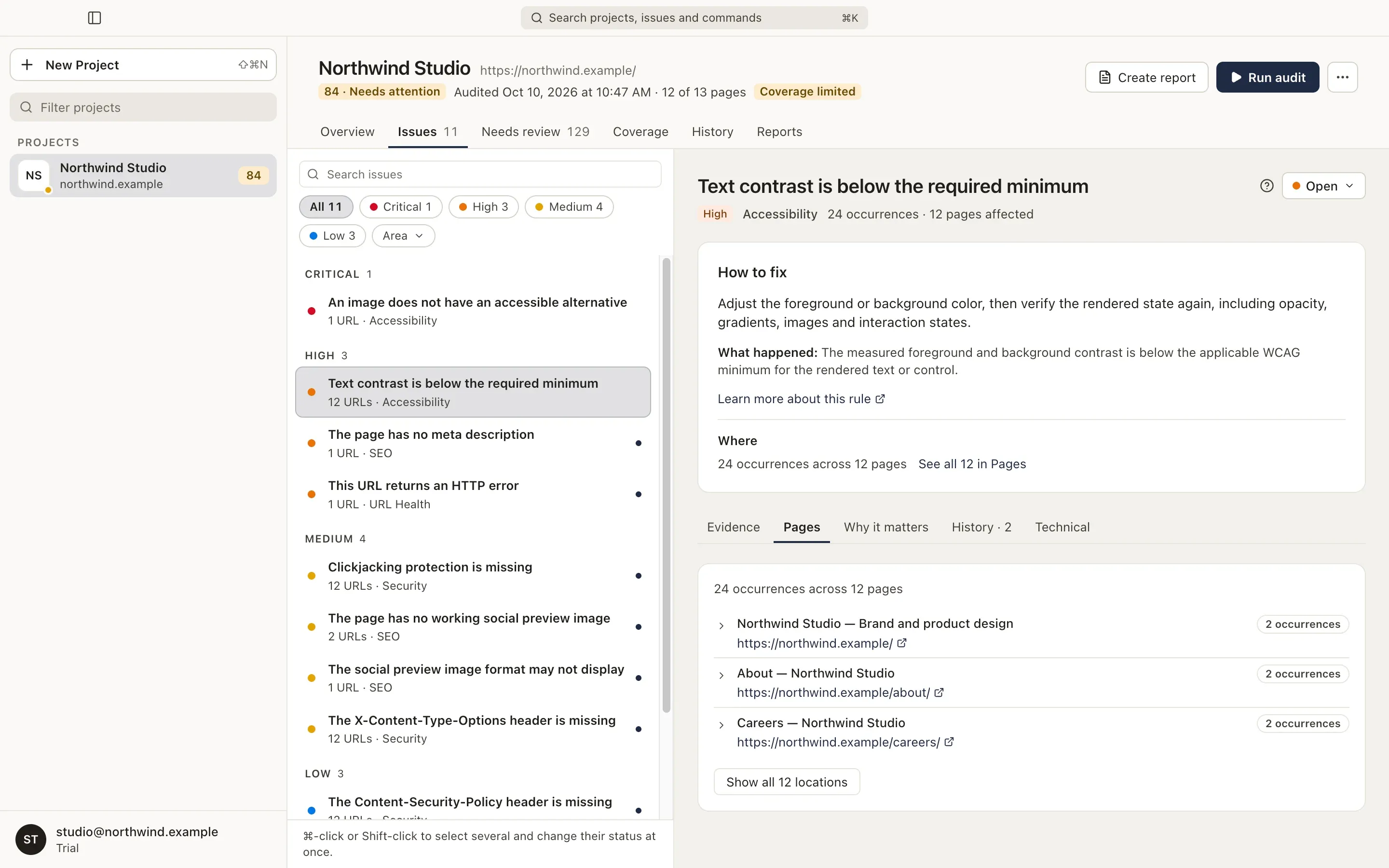1389x868 pixels.
Task: Click the ST user avatar
Action: click(31, 839)
